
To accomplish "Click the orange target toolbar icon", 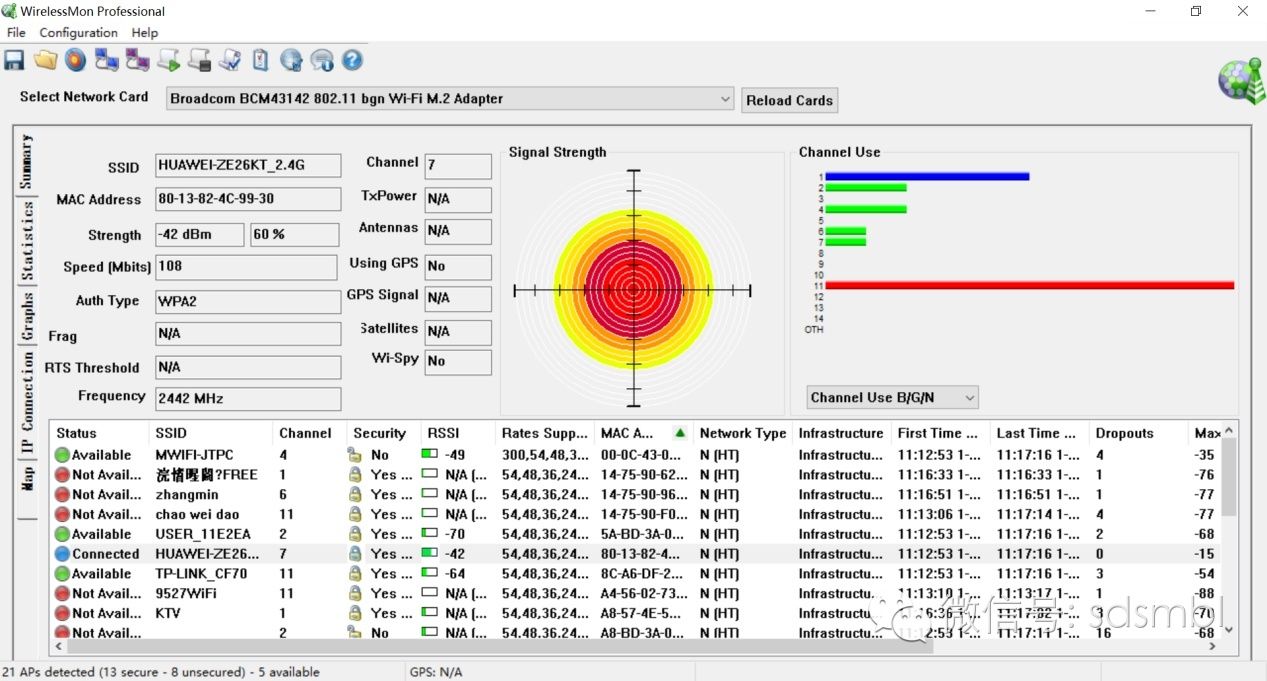I will click(x=76, y=60).
